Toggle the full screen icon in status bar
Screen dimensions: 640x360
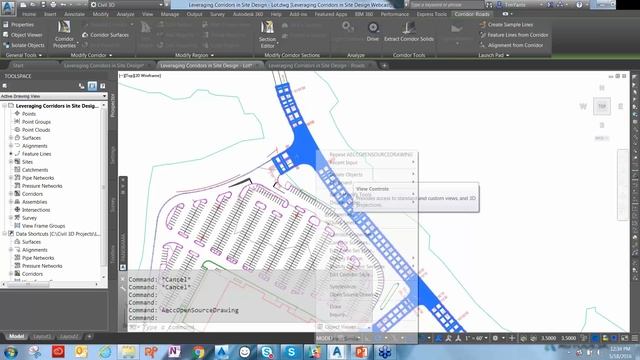click(x=624, y=338)
